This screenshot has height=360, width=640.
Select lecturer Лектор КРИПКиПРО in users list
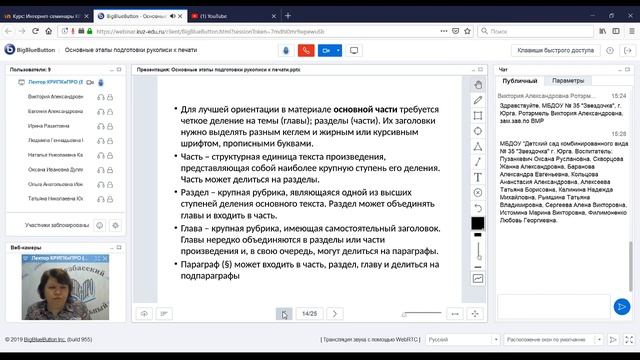tap(56, 82)
